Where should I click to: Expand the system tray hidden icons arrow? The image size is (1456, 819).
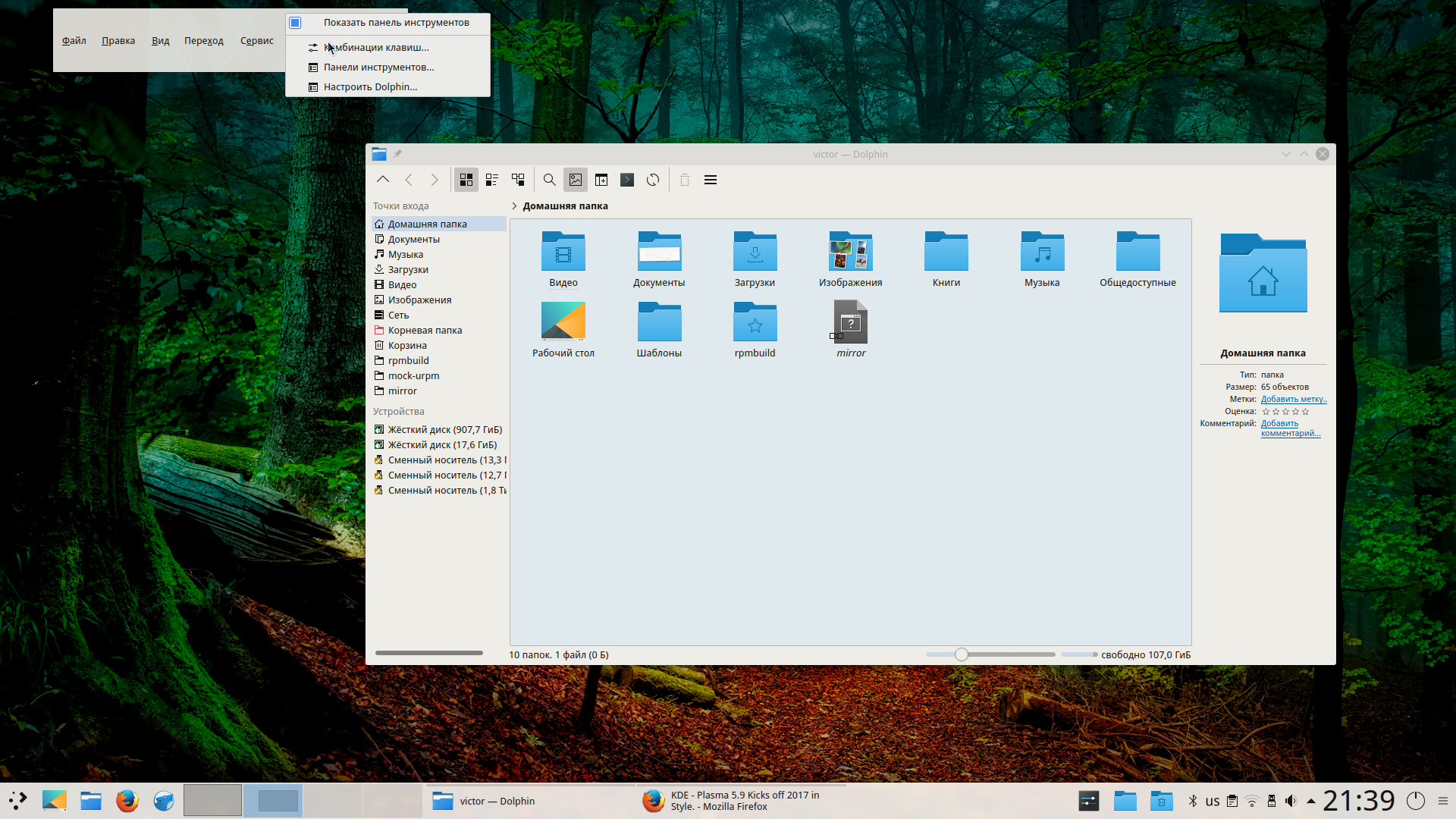1310,801
